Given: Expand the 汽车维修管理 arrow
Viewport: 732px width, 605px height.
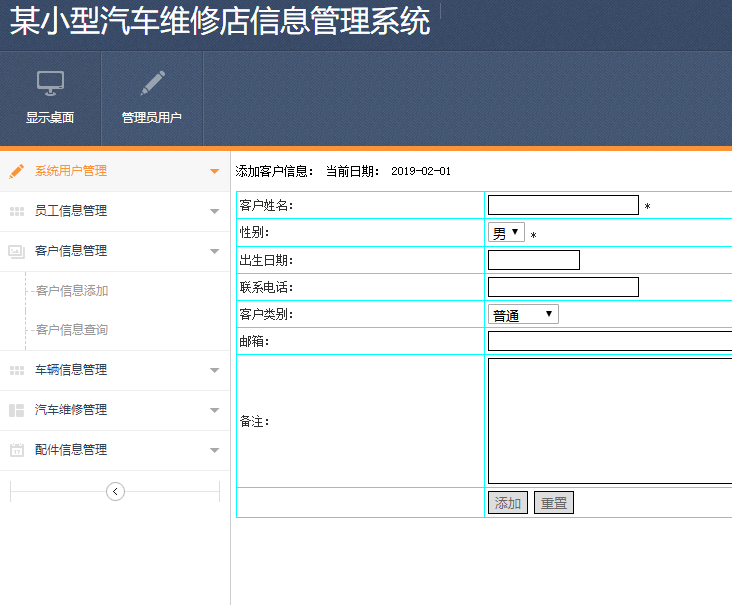Looking at the screenshot, I should (x=214, y=411).
